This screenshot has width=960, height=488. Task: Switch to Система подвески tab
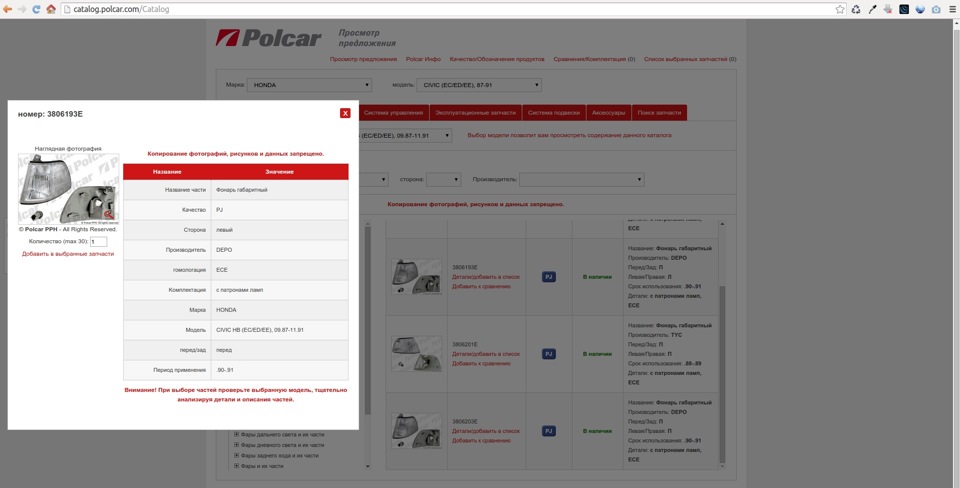tap(553, 113)
